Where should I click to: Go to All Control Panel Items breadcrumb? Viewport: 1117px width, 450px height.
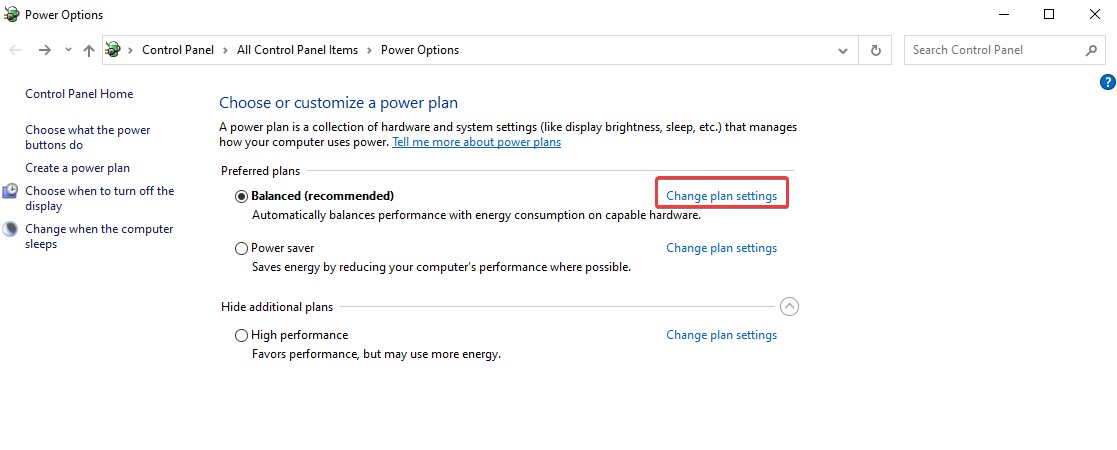pyautogui.click(x=297, y=50)
